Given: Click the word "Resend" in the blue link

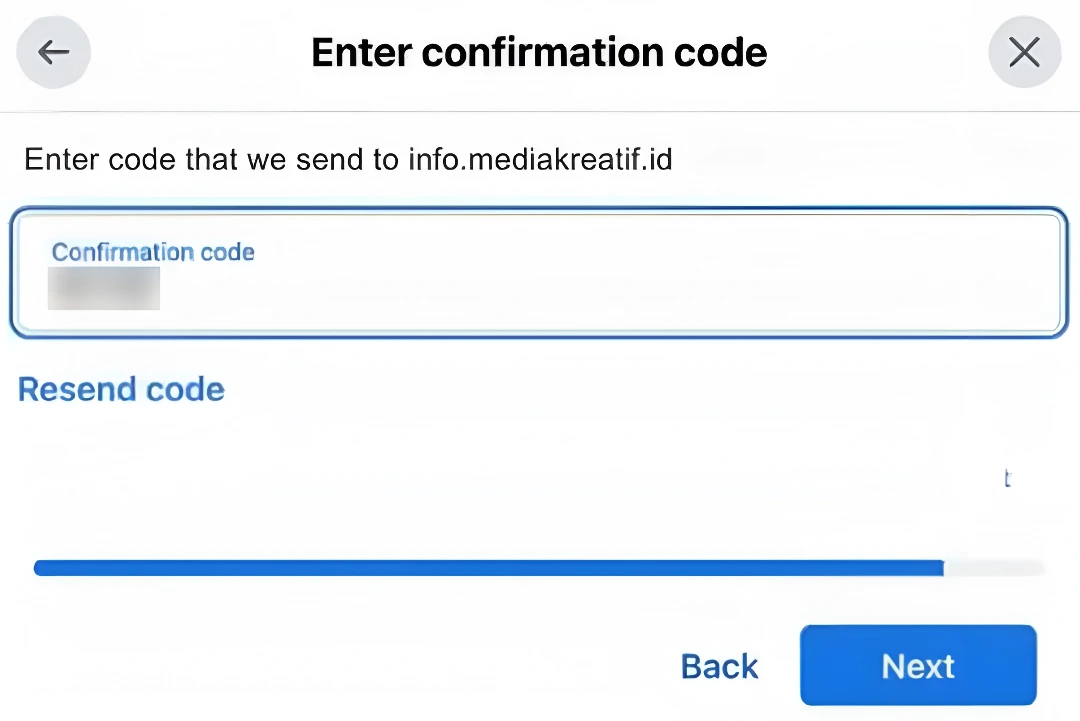Looking at the screenshot, I should click(x=77, y=389).
